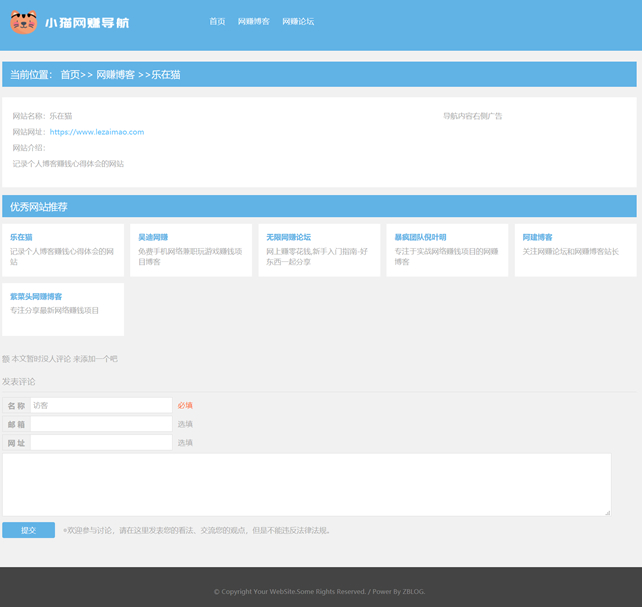Open the 暴疯团队倪叶明 recommended site
The width and height of the screenshot is (642, 607).
click(420, 237)
